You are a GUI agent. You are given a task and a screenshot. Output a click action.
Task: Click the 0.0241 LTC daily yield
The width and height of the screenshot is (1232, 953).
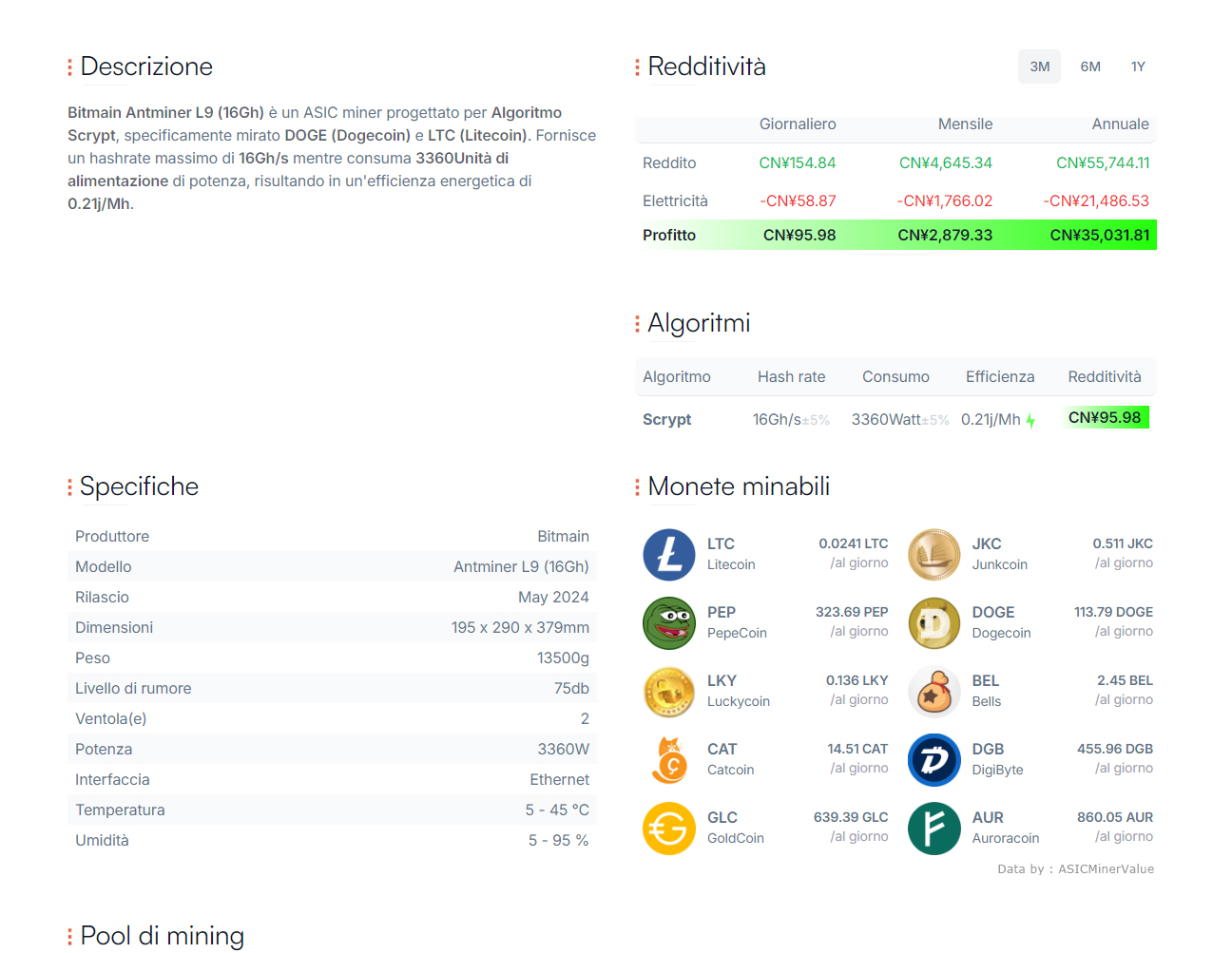point(854,543)
